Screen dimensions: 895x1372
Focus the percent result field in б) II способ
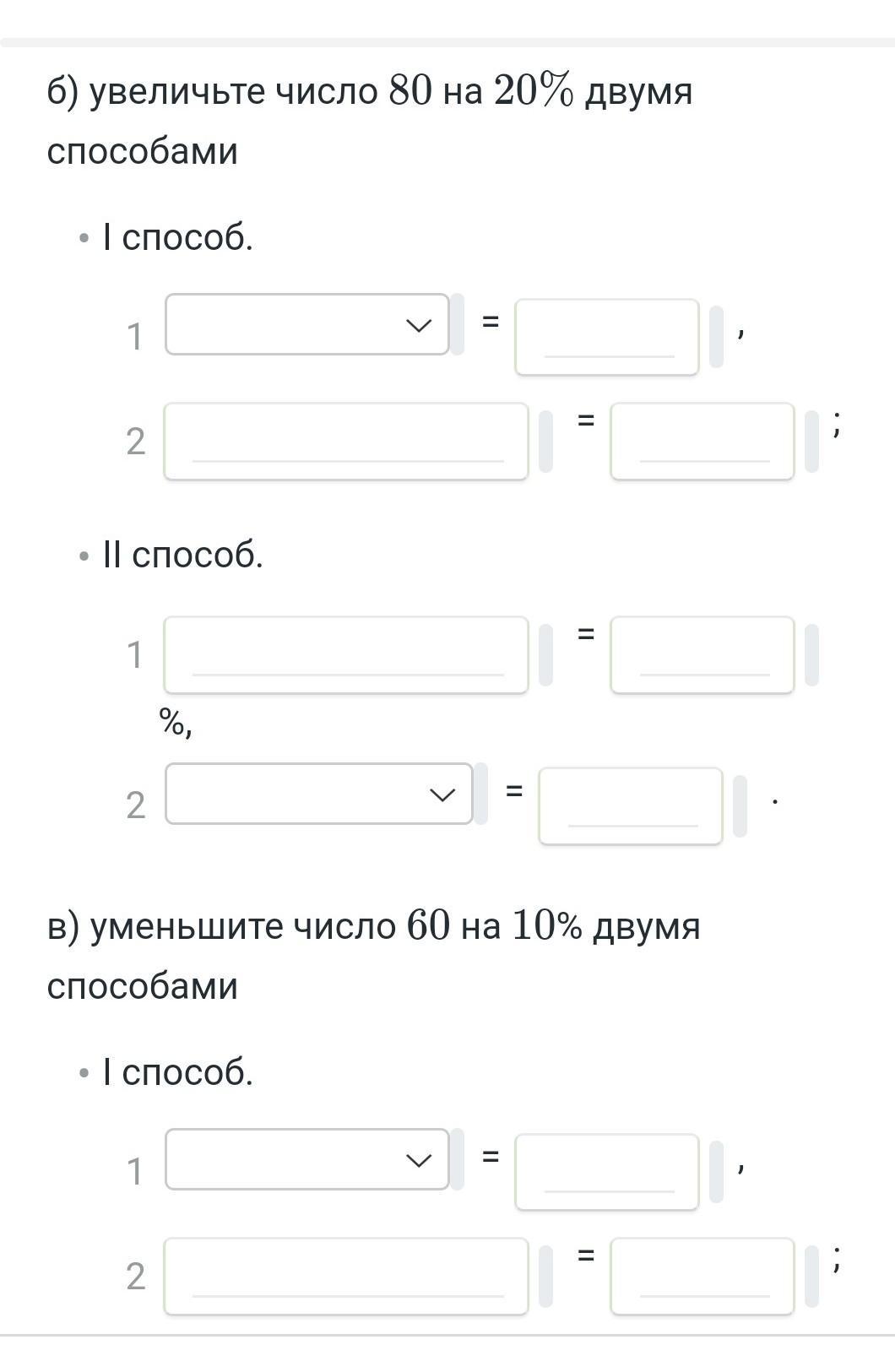702,655
